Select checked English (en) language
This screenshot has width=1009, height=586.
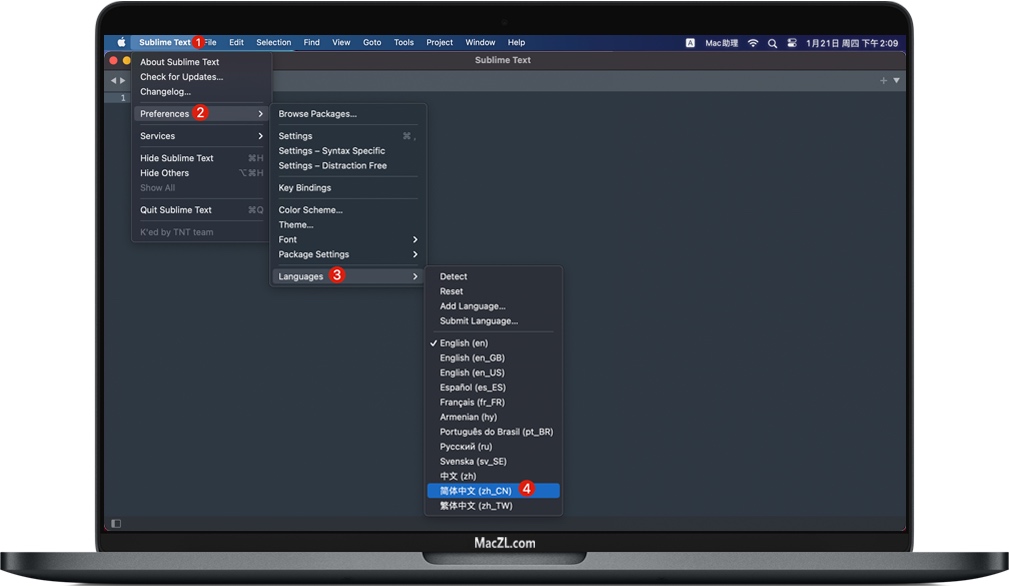pyautogui.click(x=494, y=343)
